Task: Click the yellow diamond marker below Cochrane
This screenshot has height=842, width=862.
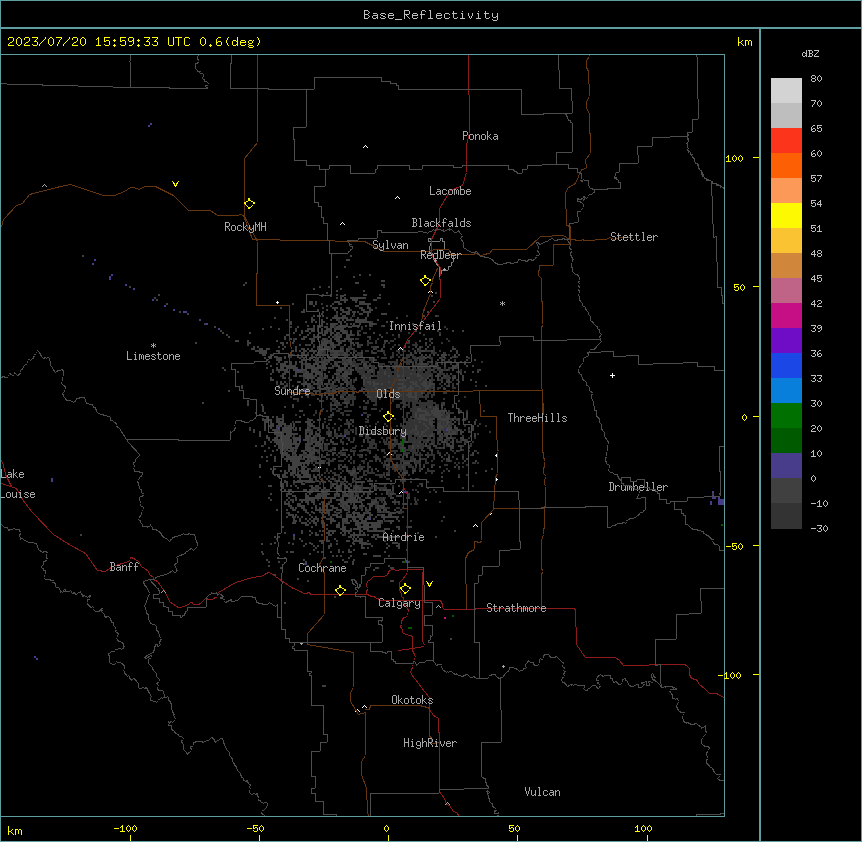Action: pyautogui.click(x=340, y=590)
